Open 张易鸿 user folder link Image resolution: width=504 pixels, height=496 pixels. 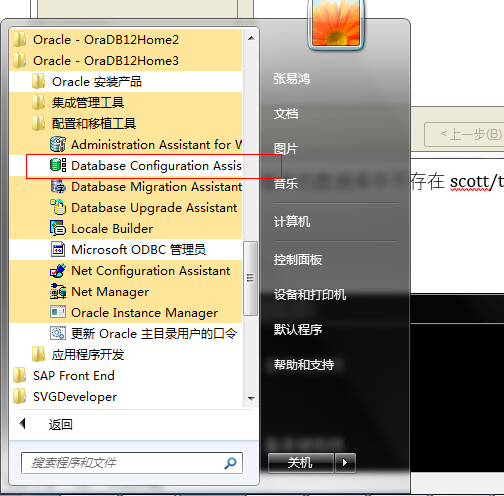[x=292, y=79]
